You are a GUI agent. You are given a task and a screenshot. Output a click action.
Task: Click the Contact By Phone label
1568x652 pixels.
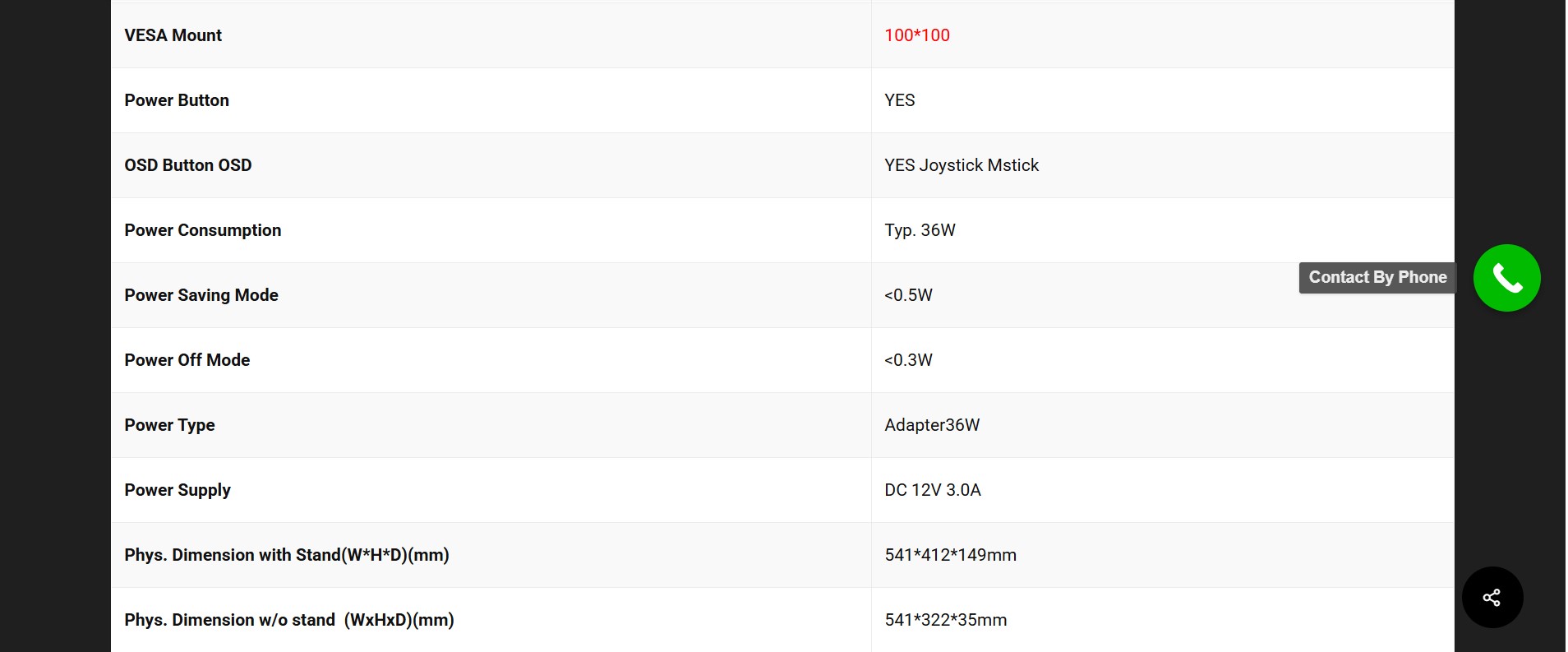1377,277
